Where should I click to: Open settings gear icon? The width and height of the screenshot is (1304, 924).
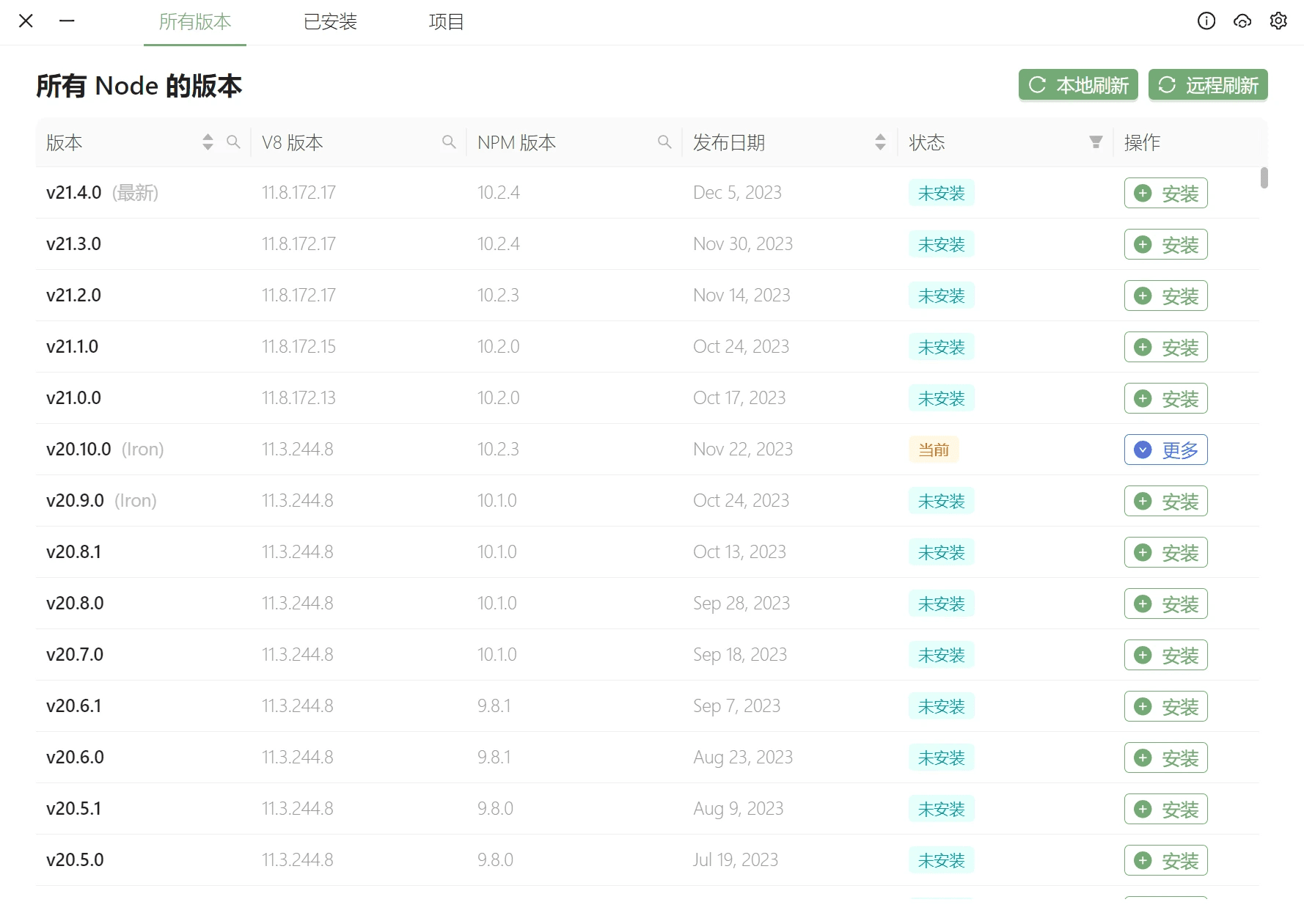1278,21
